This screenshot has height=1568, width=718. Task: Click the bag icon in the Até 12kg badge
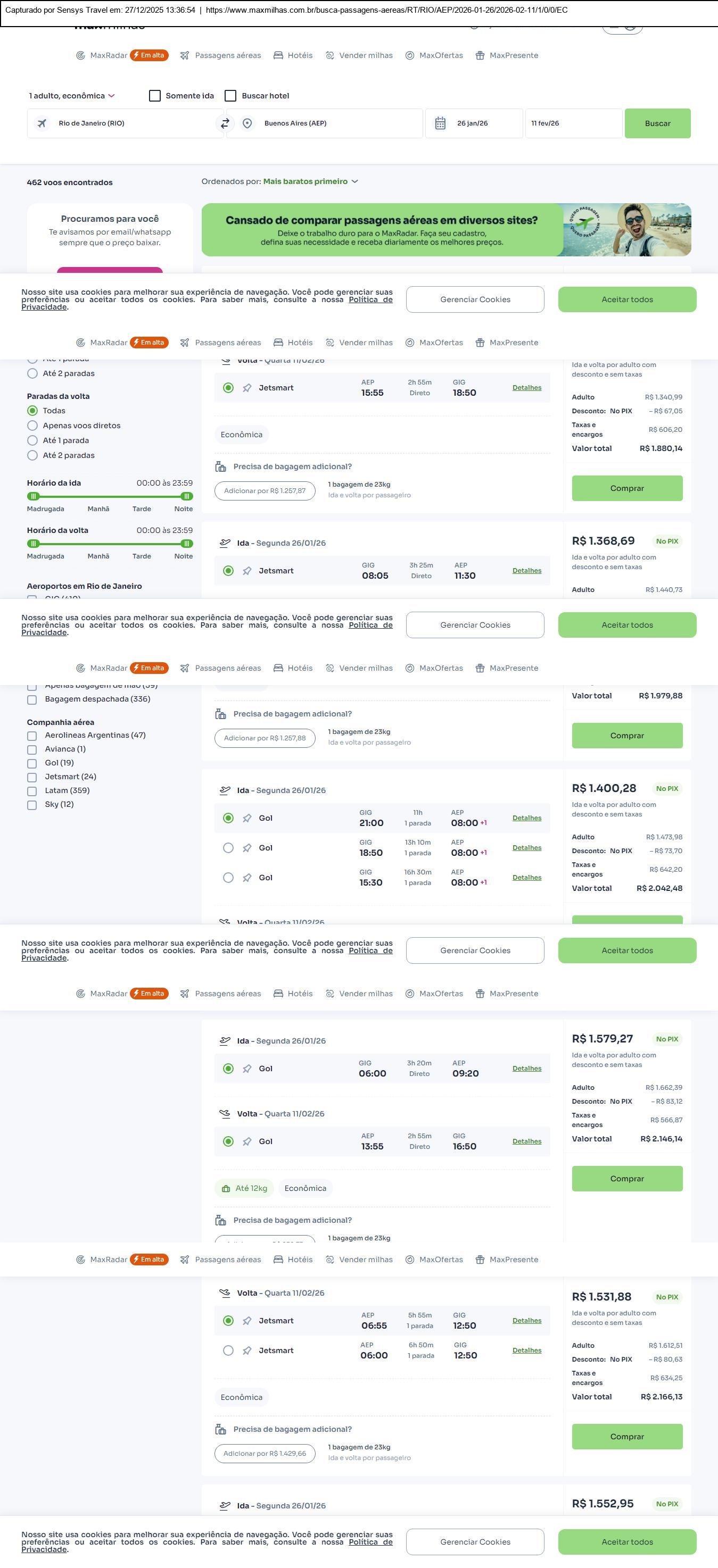[x=226, y=1188]
